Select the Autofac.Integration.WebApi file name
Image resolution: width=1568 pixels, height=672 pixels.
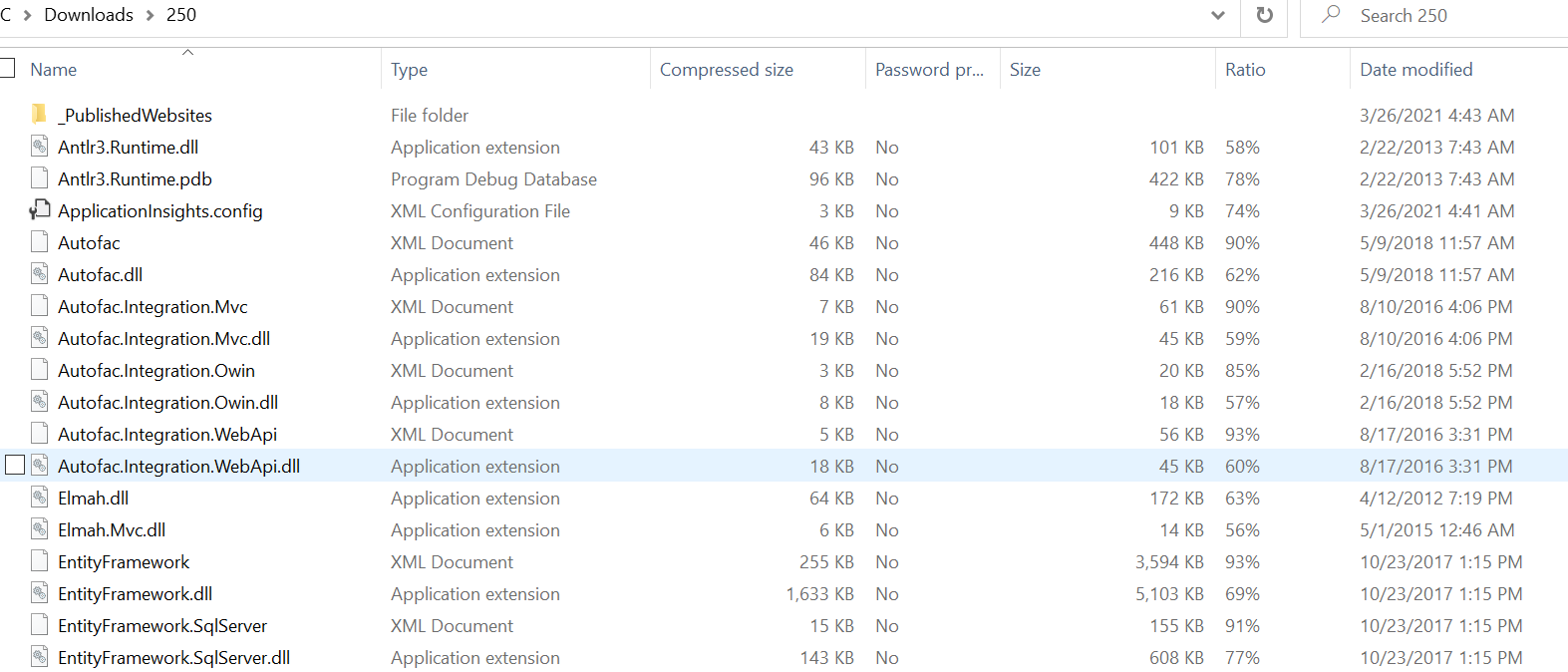click(x=167, y=435)
